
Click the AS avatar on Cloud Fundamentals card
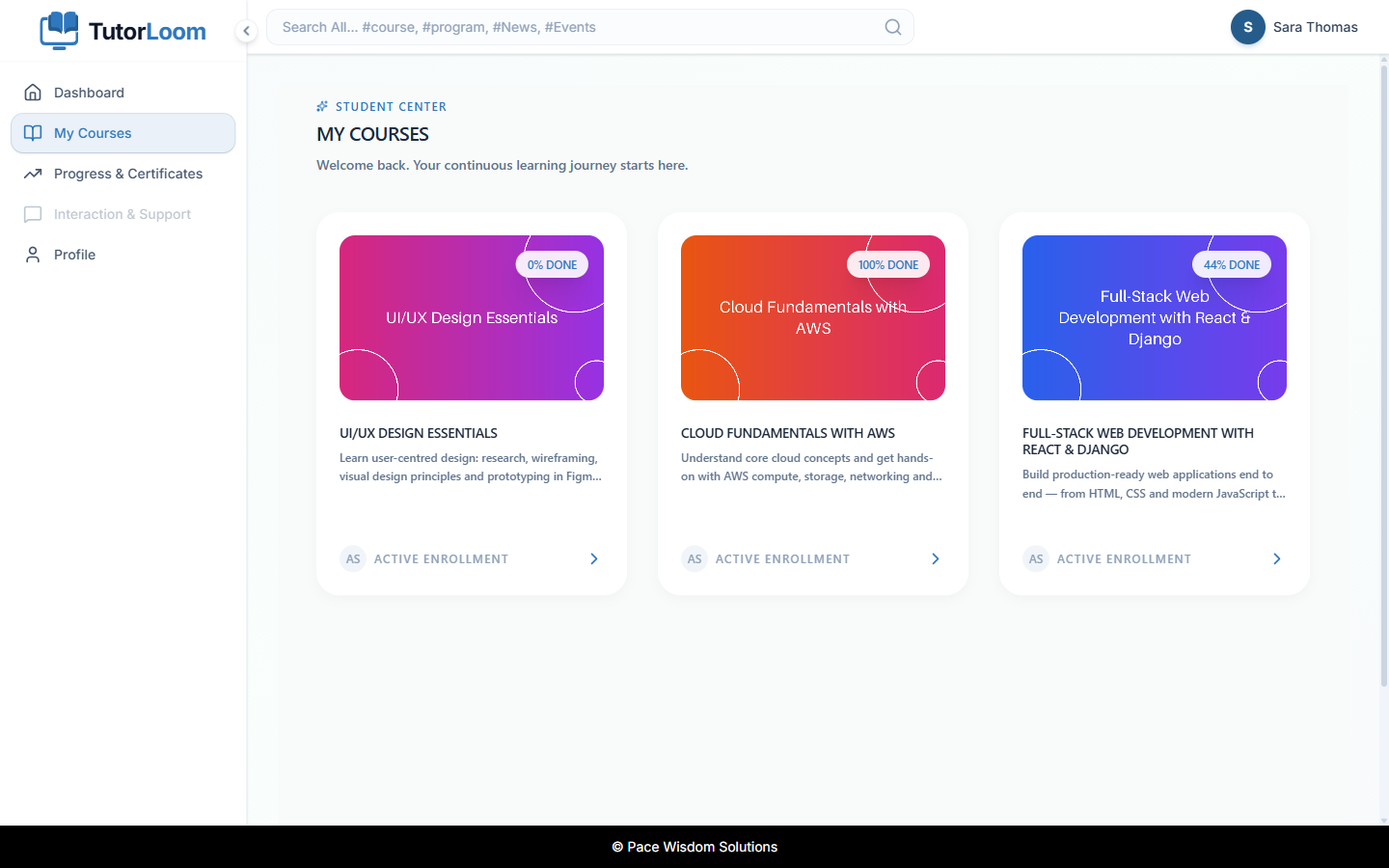[694, 559]
